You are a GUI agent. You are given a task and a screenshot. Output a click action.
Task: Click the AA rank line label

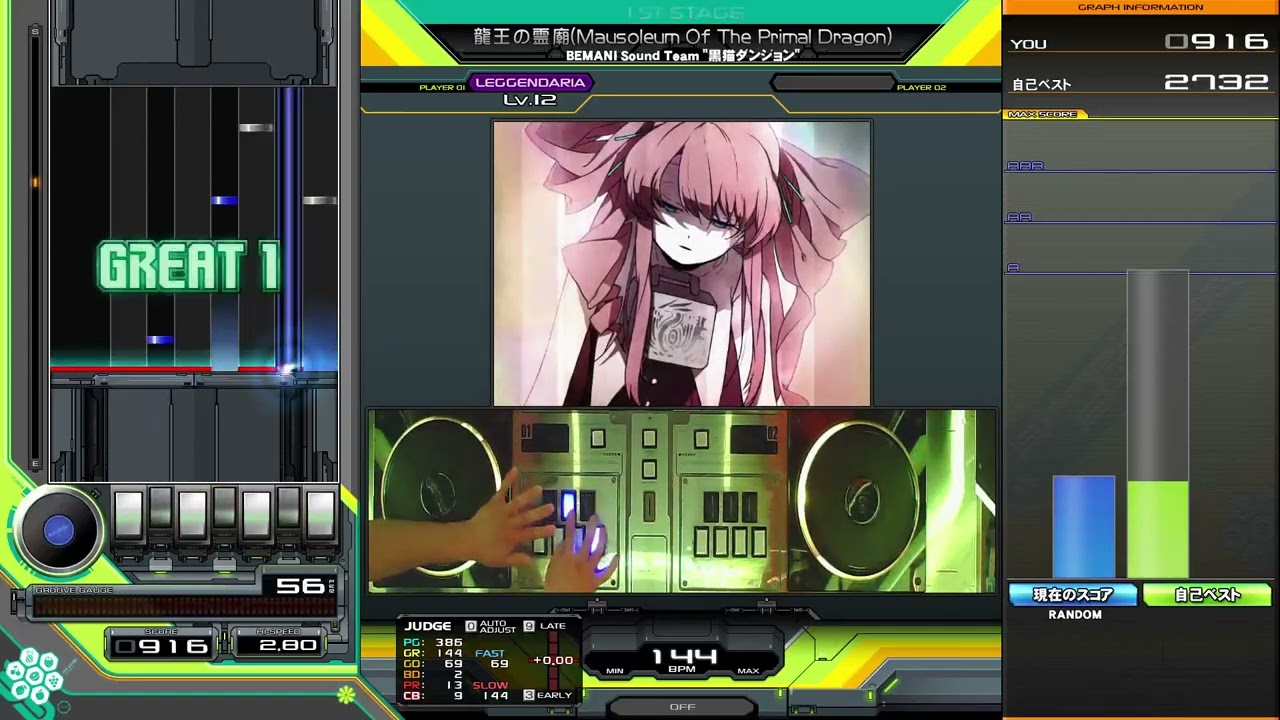pos(1019,217)
